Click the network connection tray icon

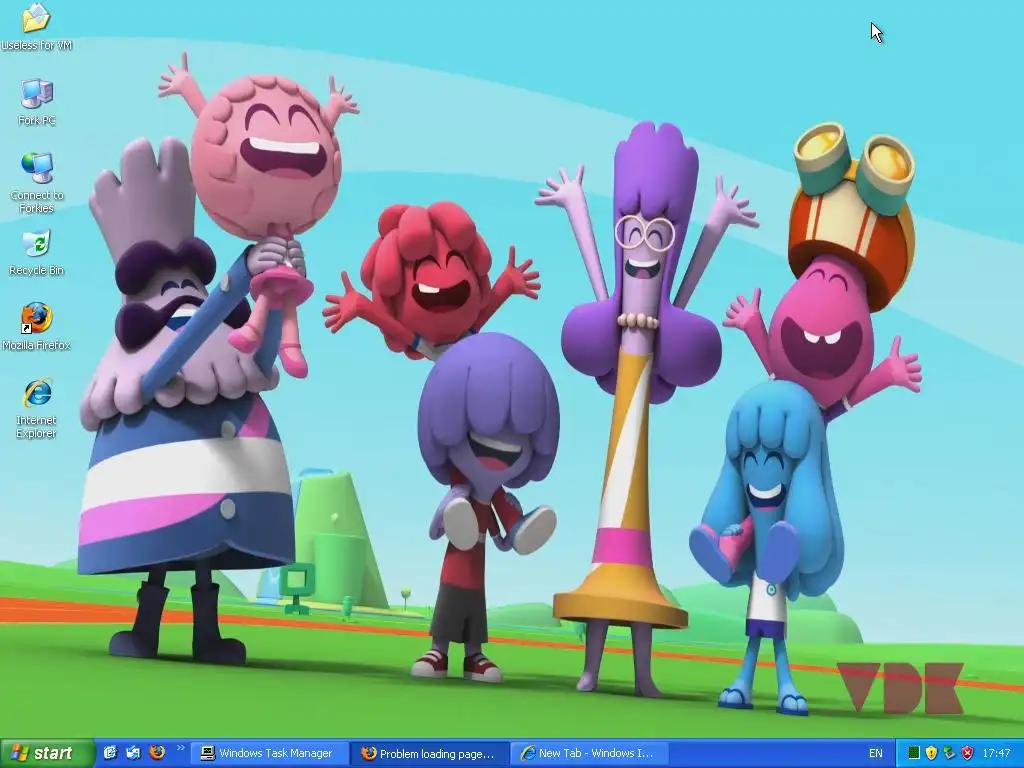pyautogui.click(x=950, y=754)
